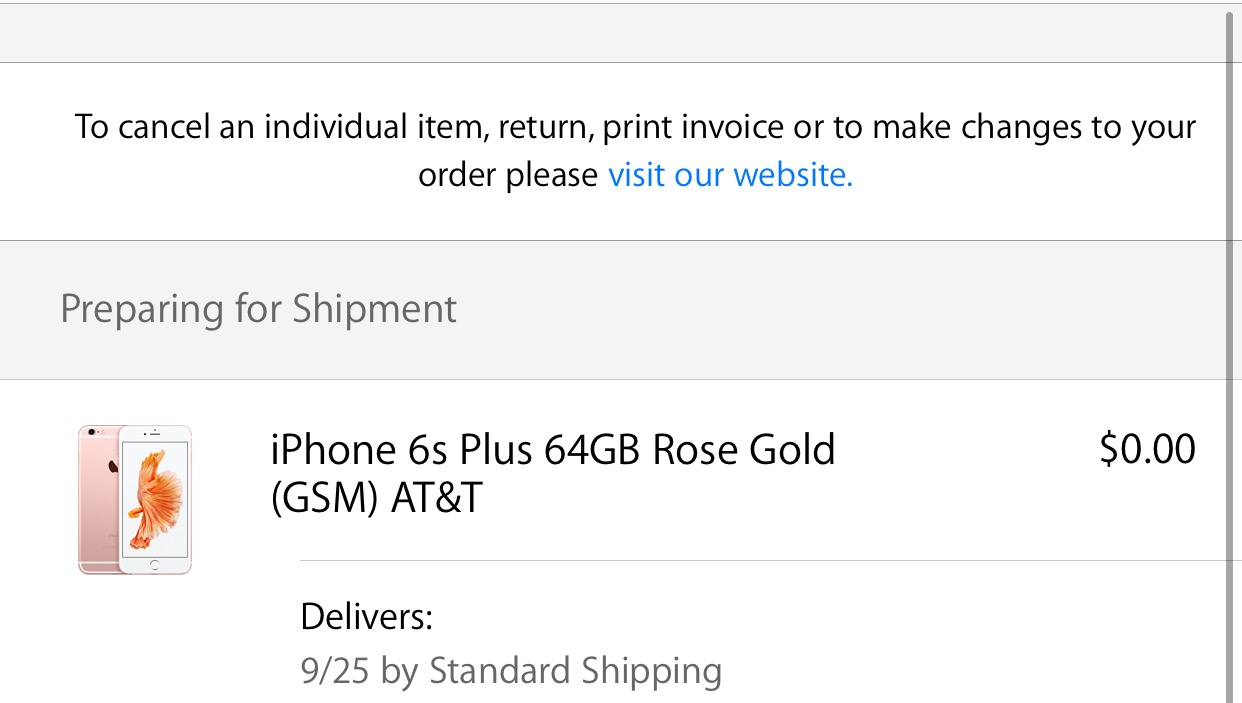Screen dimensions: 1242x703
Task: Click the Apple logo on the phone back
Action: (113, 467)
